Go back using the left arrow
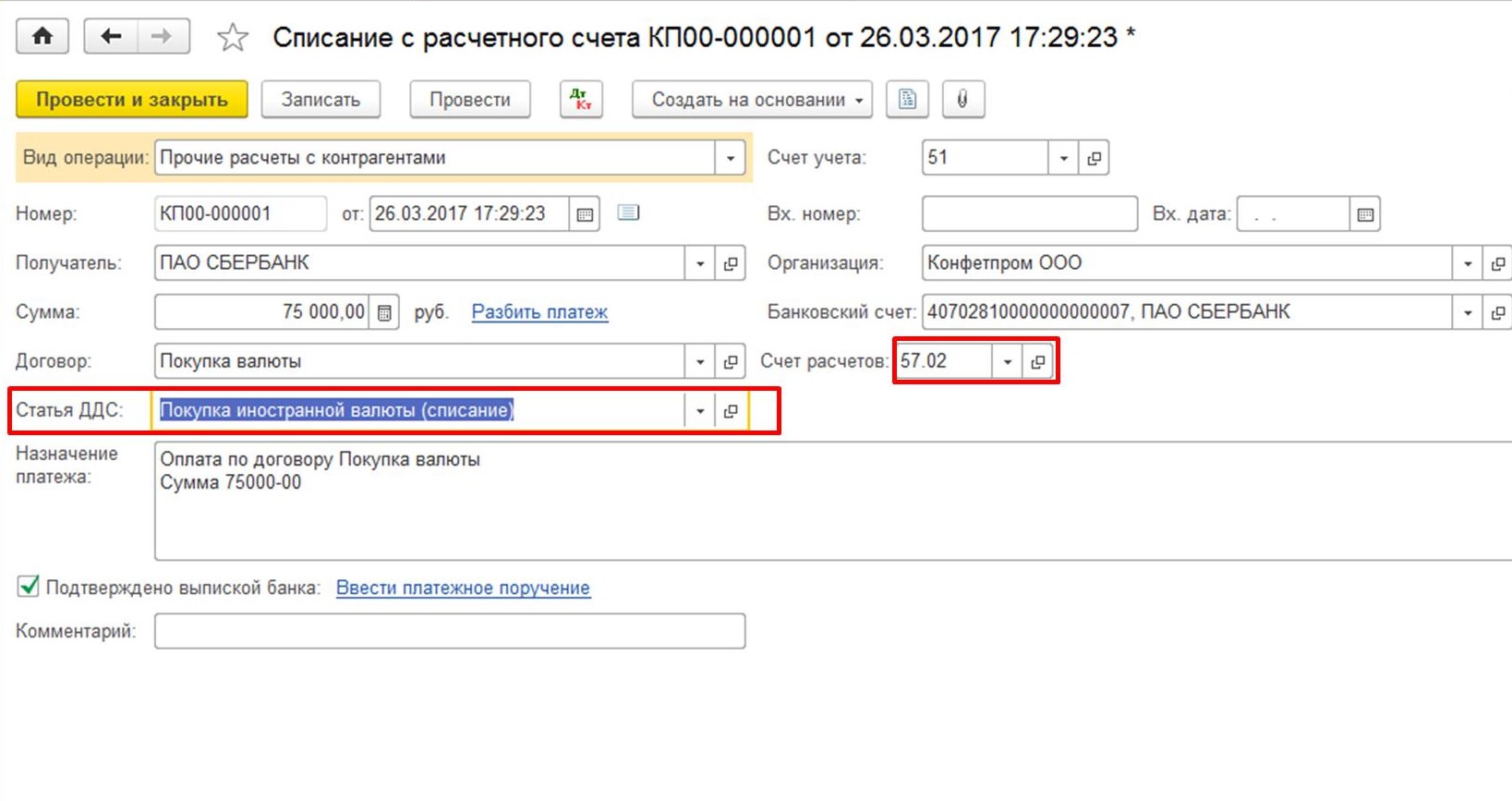This screenshot has height=801, width=1512. click(111, 37)
